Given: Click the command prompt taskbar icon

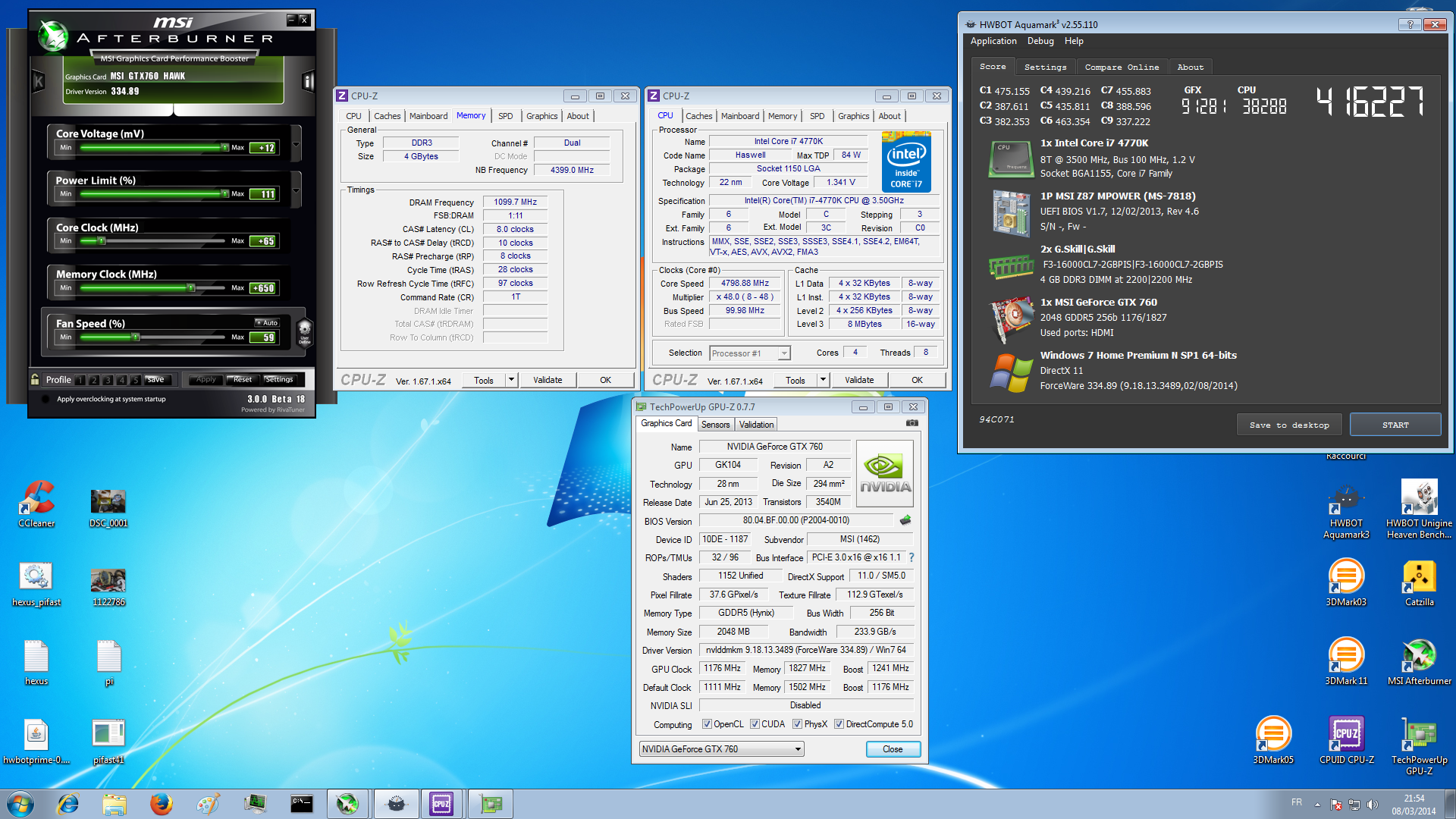Looking at the screenshot, I should [301, 804].
